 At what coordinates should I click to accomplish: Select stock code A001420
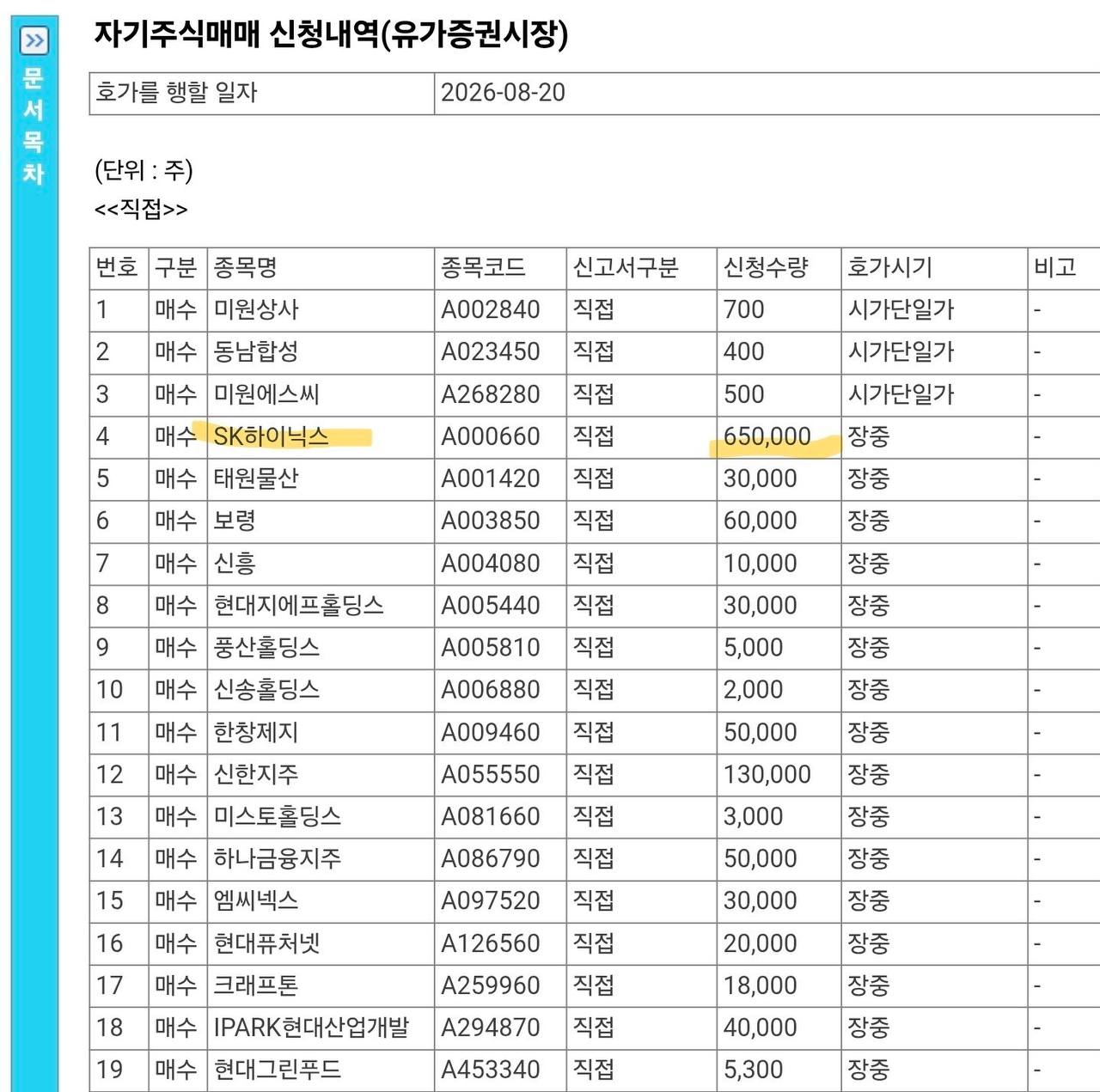(491, 479)
